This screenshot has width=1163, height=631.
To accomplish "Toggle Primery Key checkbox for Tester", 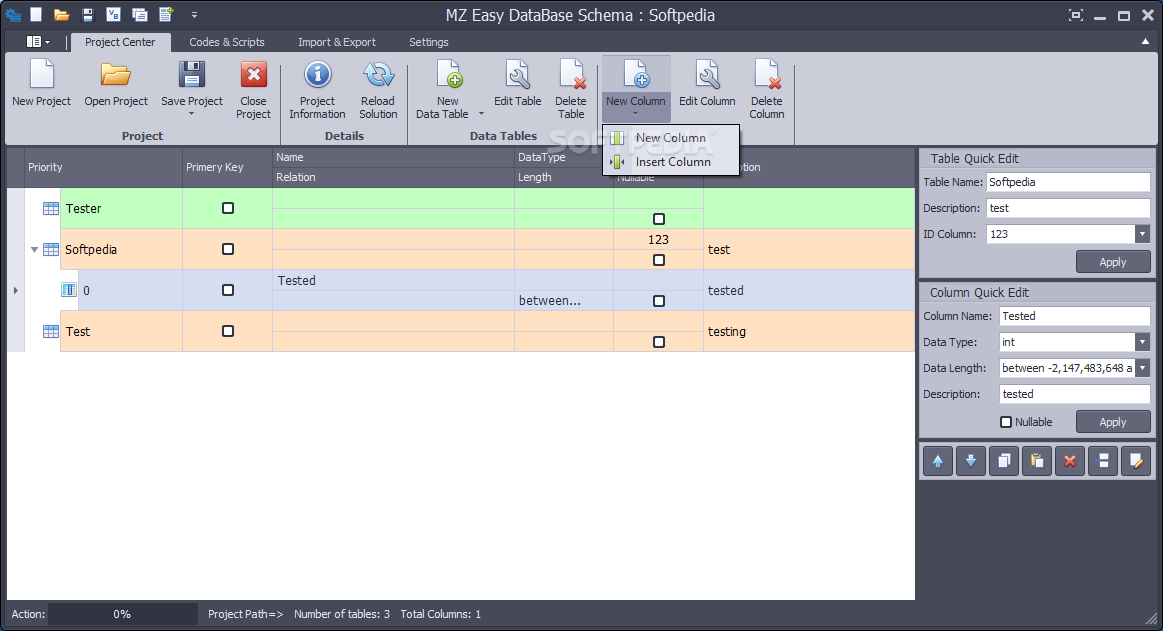I will click(x=228, y=208).
